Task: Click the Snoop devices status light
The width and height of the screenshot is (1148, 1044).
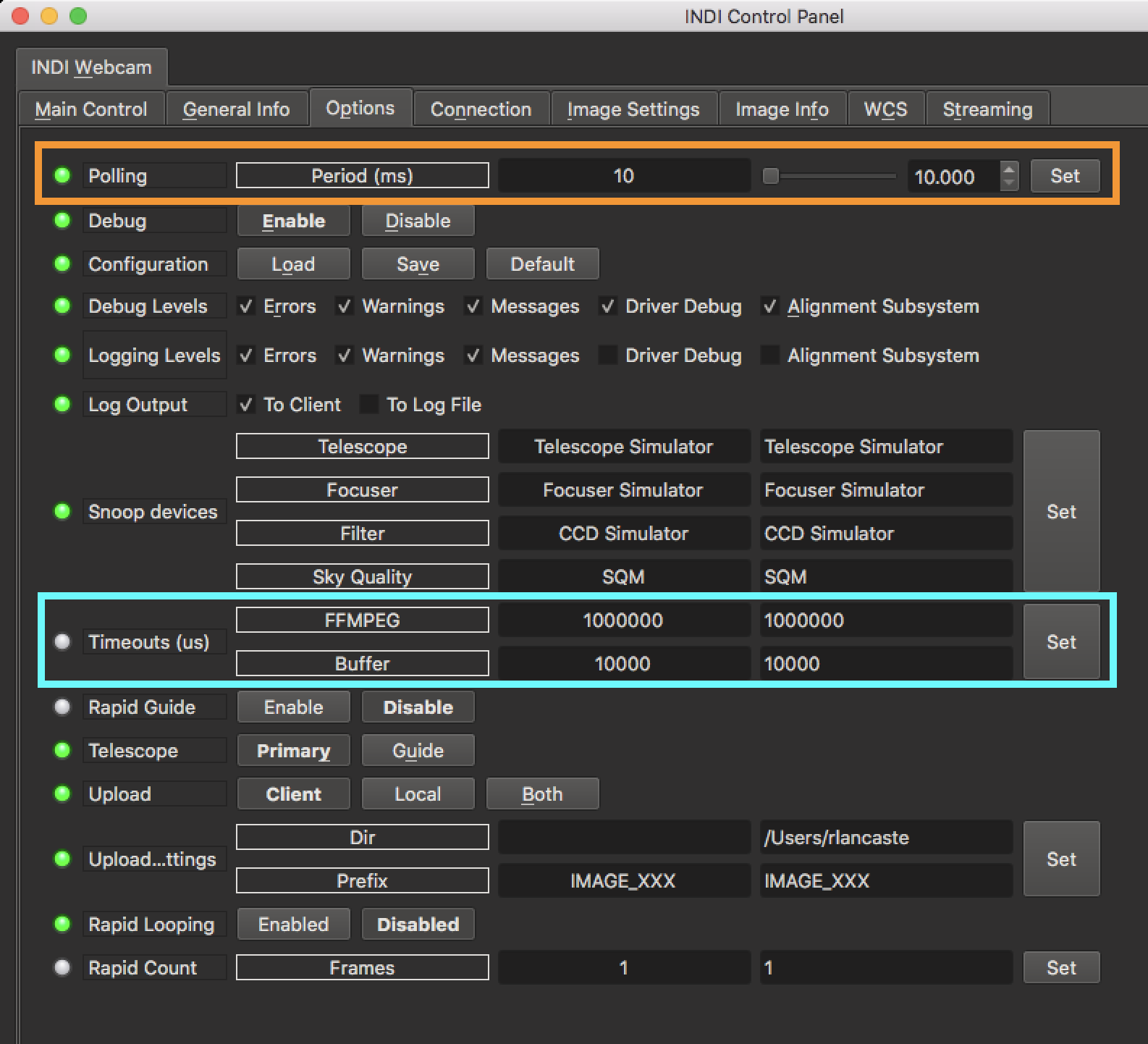Action: pyautogui.click(x=62, y=511)
